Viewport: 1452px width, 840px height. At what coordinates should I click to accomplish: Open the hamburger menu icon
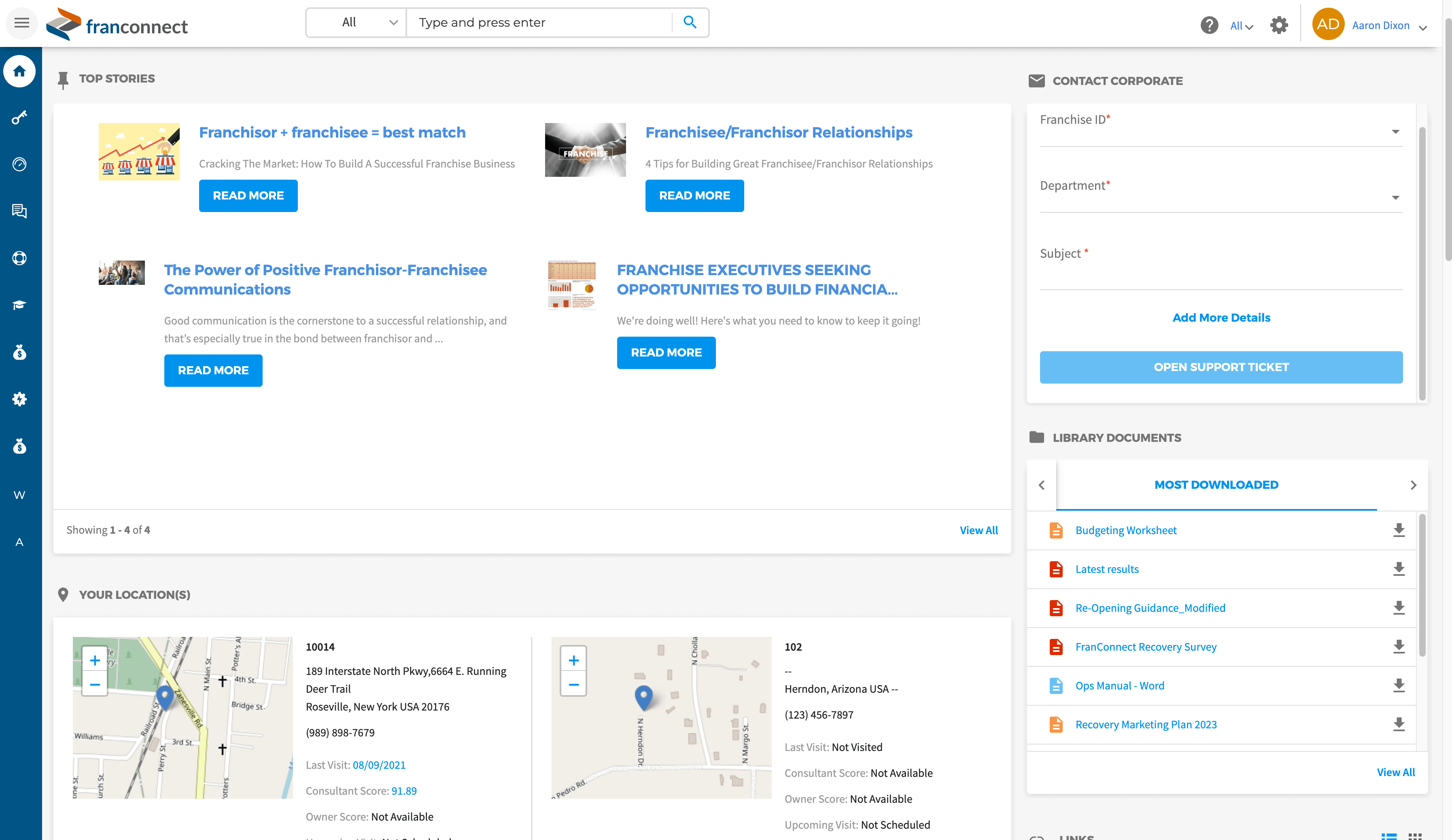click(21, 23)
